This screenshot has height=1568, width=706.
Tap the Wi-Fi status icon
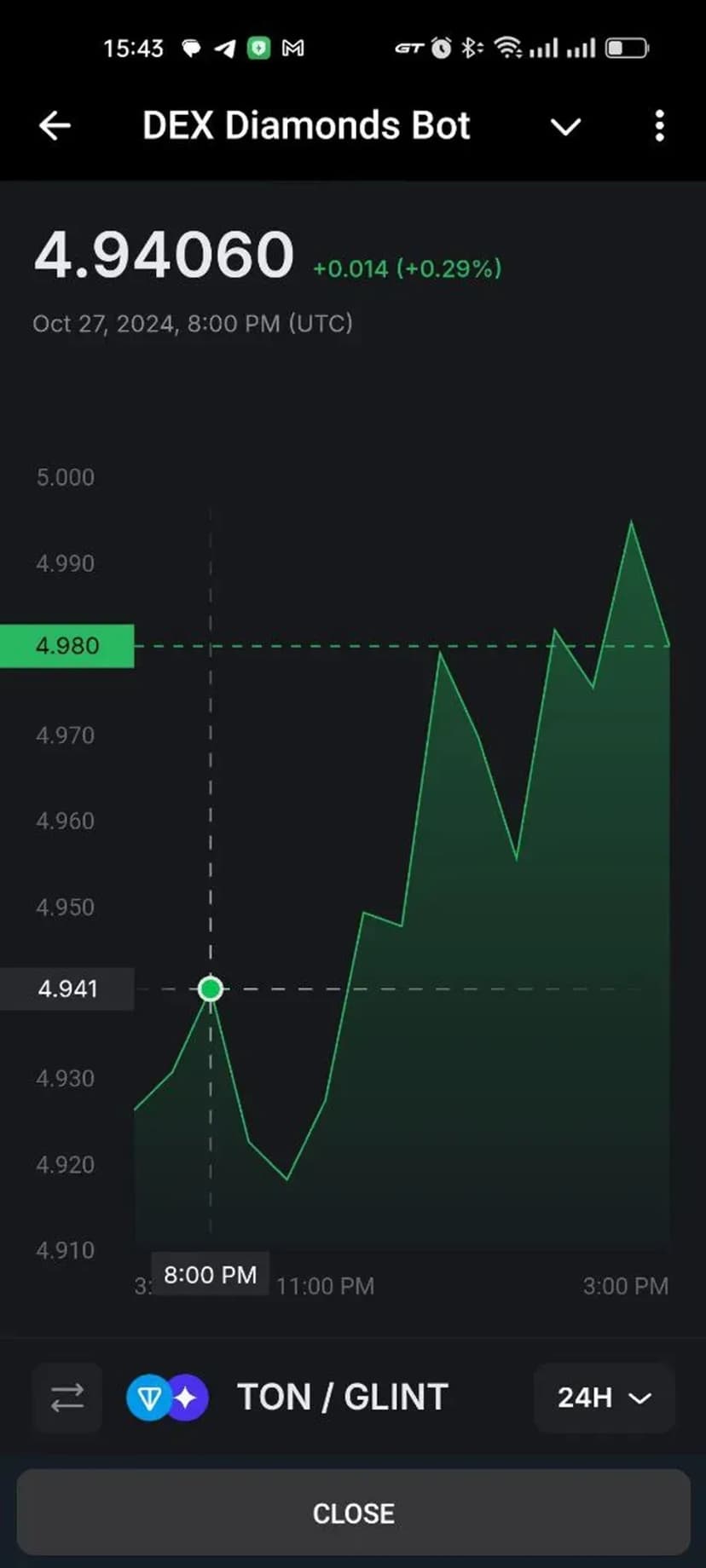(x=508, y=49)
